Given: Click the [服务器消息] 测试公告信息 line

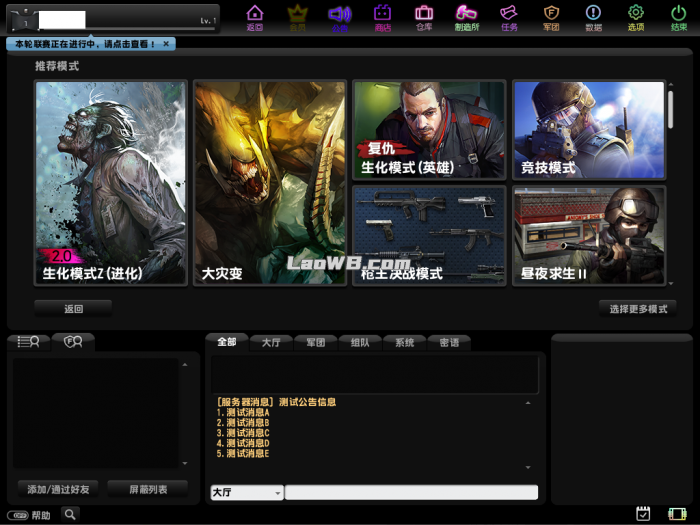Looking at the screenshot, I should (x=276, y=402).
